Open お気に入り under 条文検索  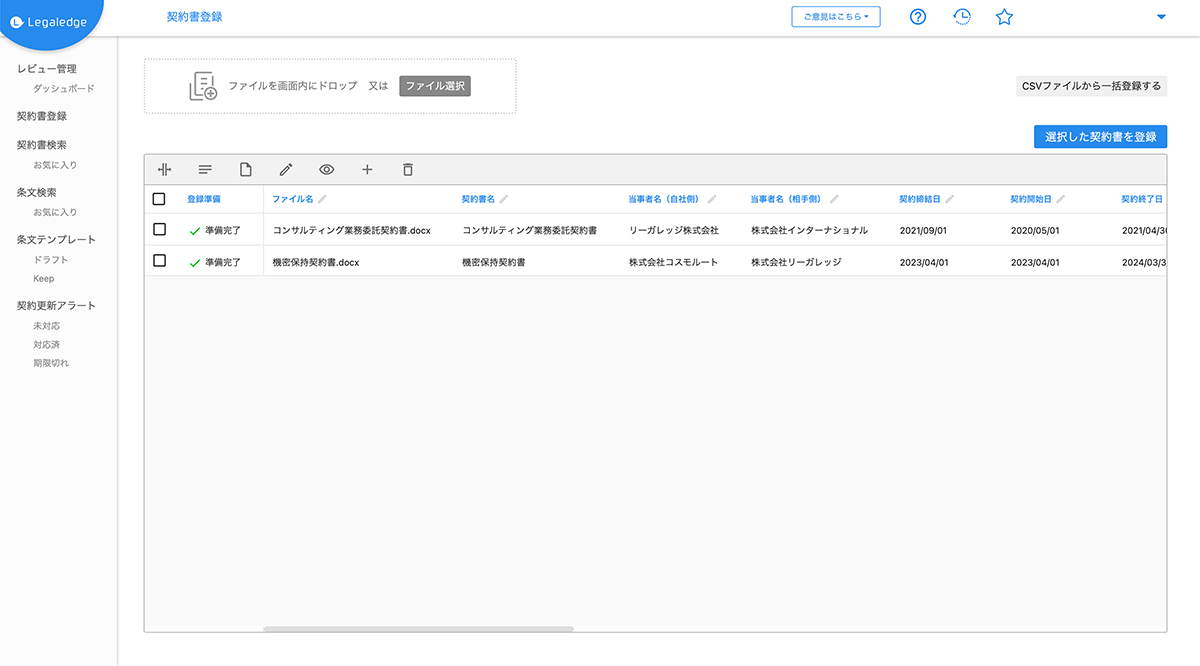55,212
